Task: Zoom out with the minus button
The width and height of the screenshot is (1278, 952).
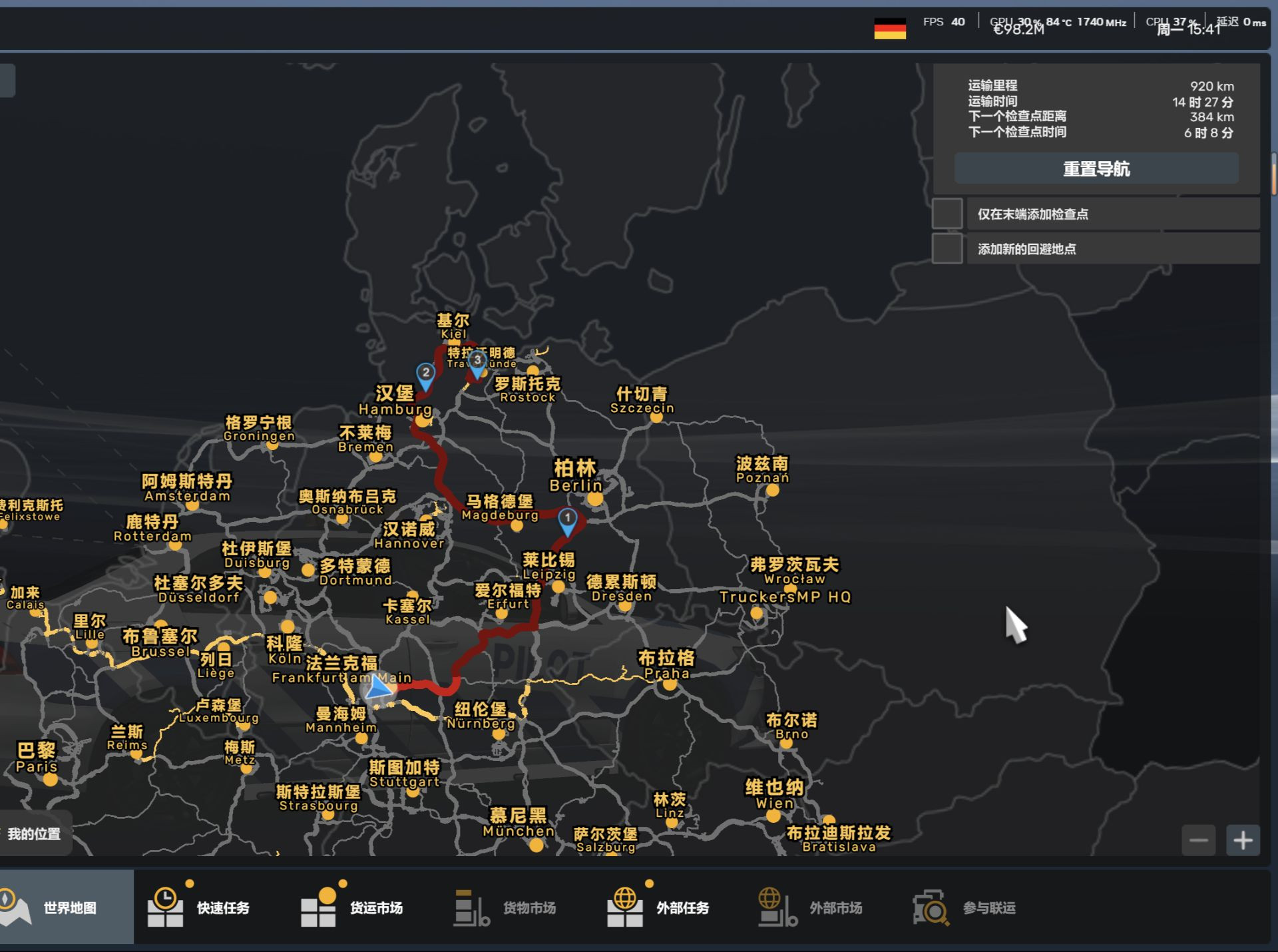Action: click(x=1199, y=840)
